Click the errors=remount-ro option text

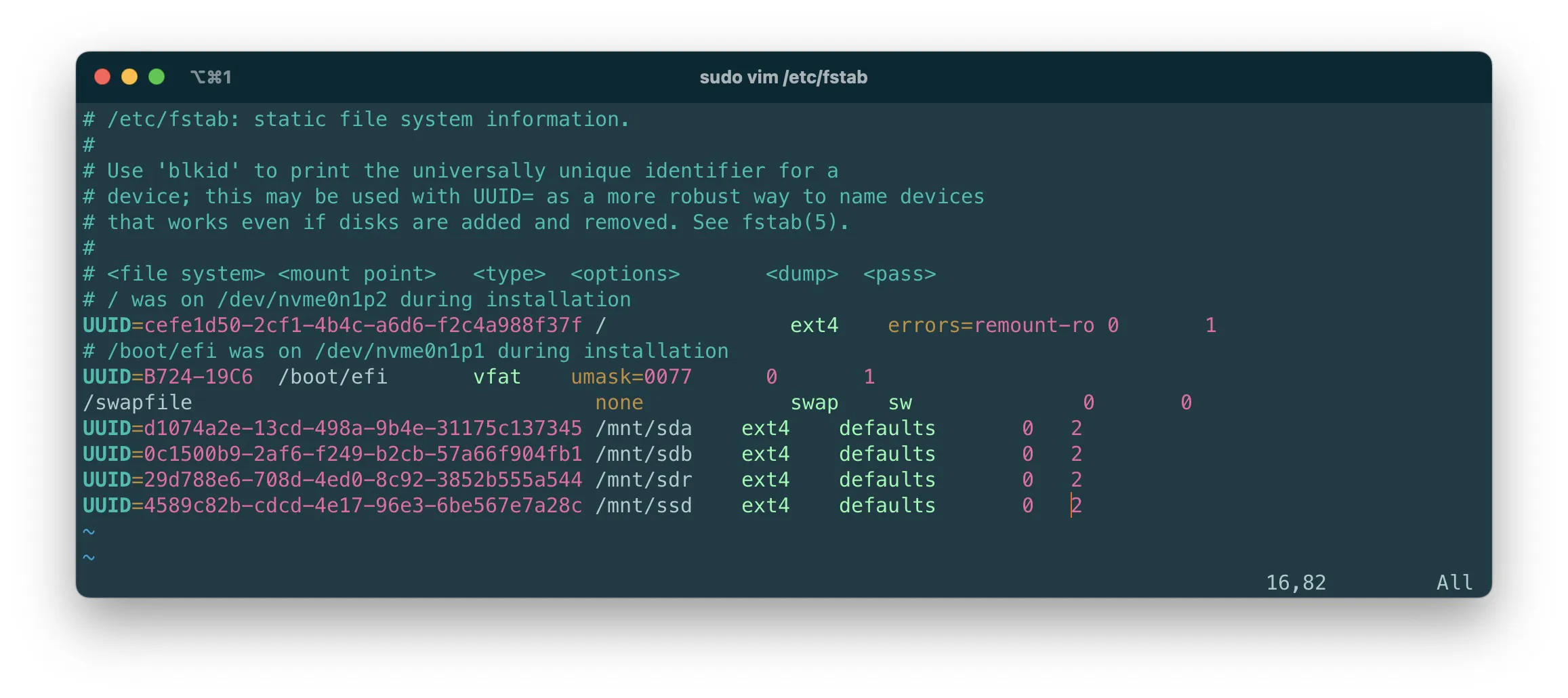click(991, 325)
